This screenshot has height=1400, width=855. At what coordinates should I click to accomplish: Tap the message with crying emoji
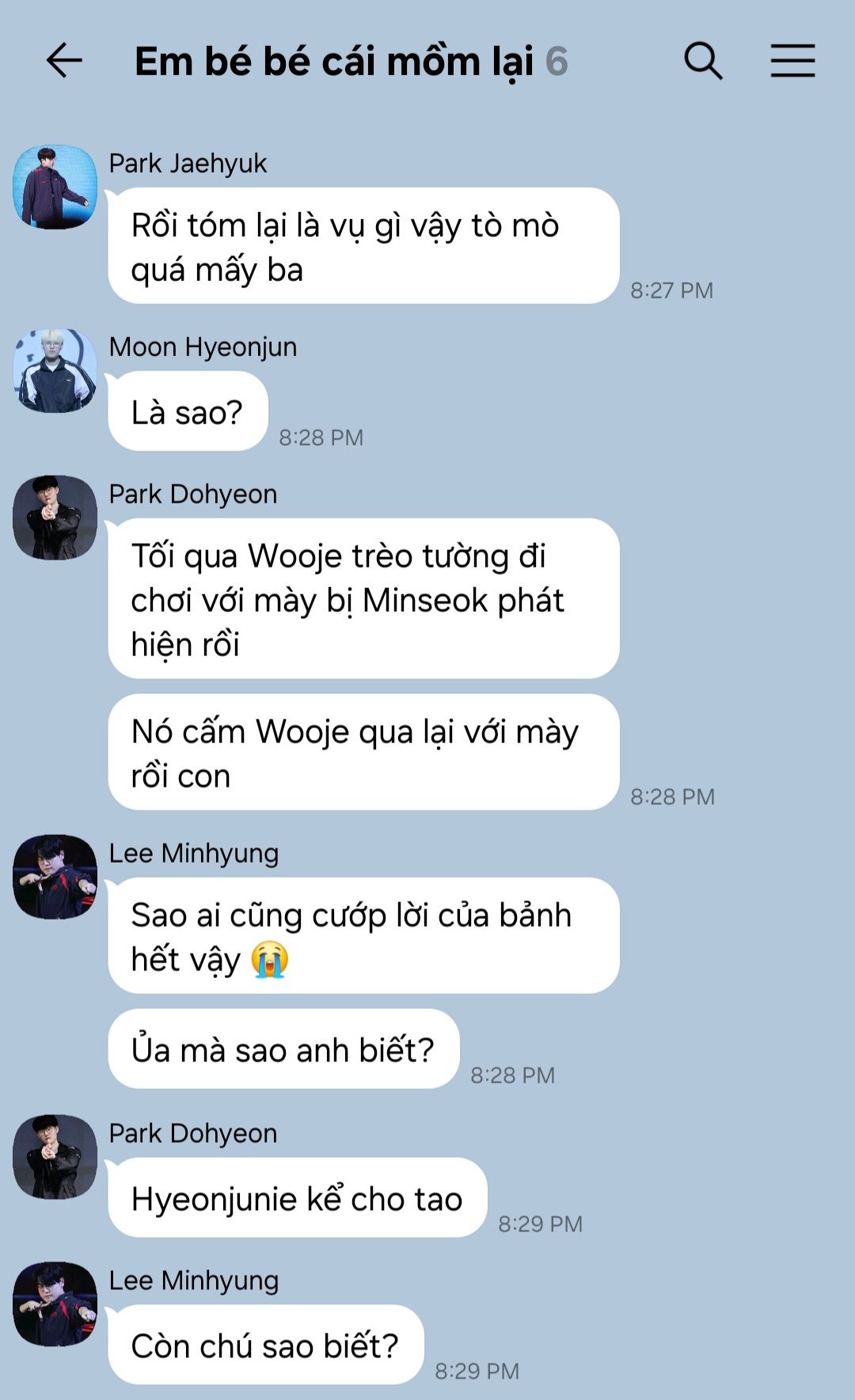pyautogui.click(x=363, y=936)
